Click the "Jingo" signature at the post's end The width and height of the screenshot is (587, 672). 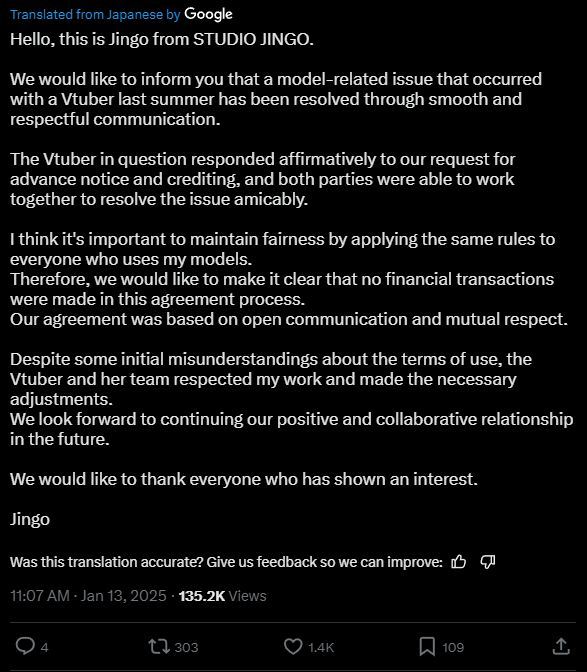pyautogui.click(x=30, y=519)
